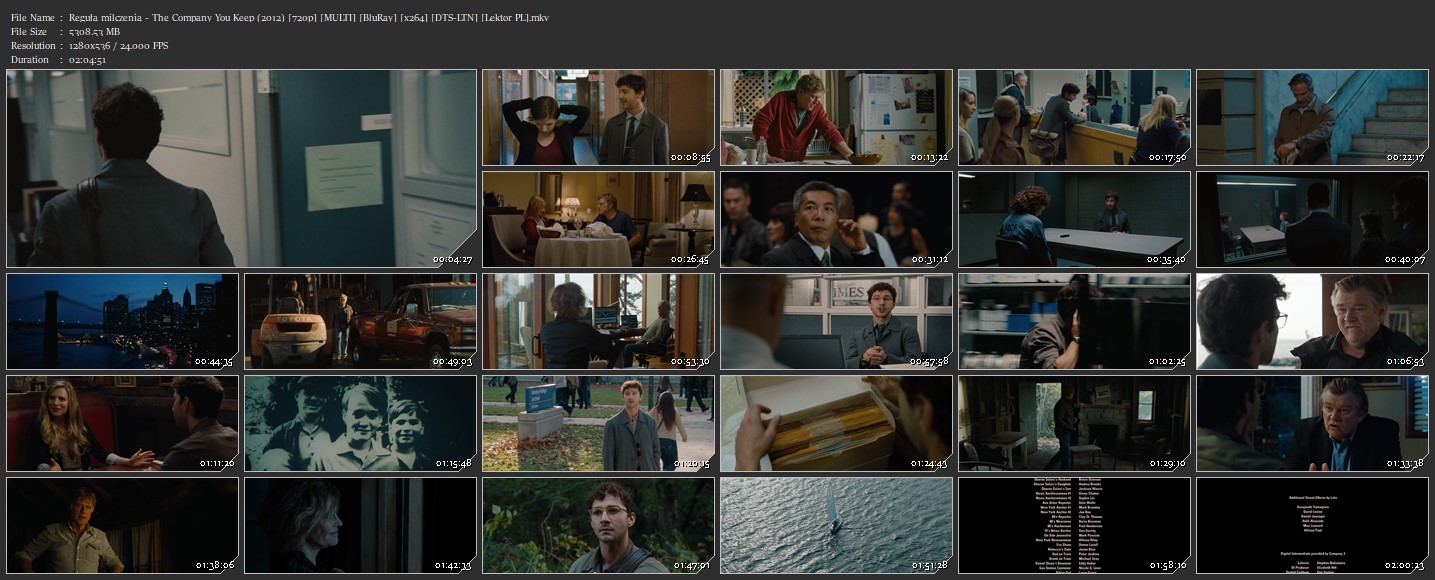The image size is (1435, 580).
Task: Open the sailboat thumbnail at 01:51:28
Action: coord(836,525)
